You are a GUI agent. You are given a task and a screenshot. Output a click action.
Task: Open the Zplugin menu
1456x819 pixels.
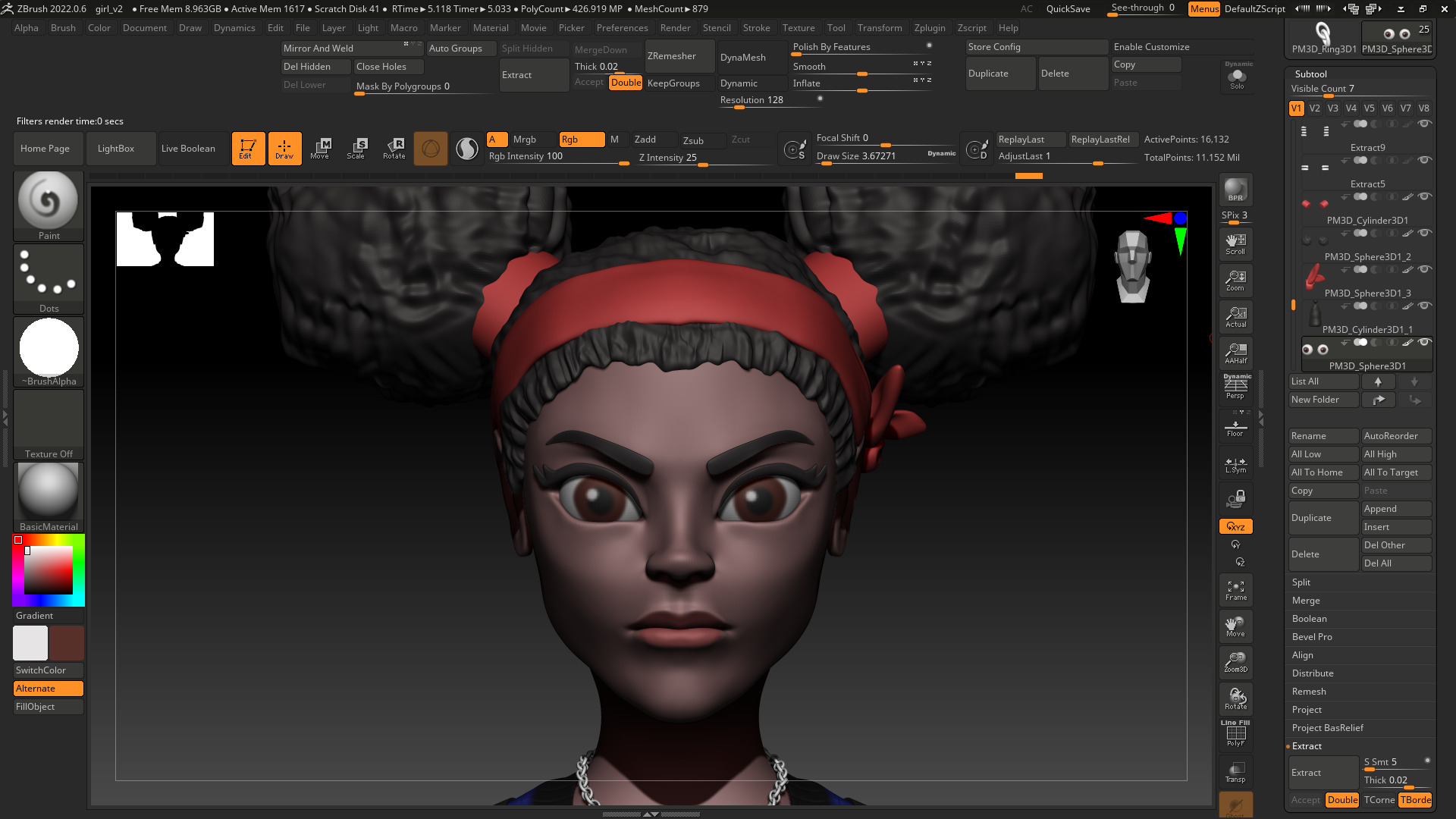(x=930, y=28)
